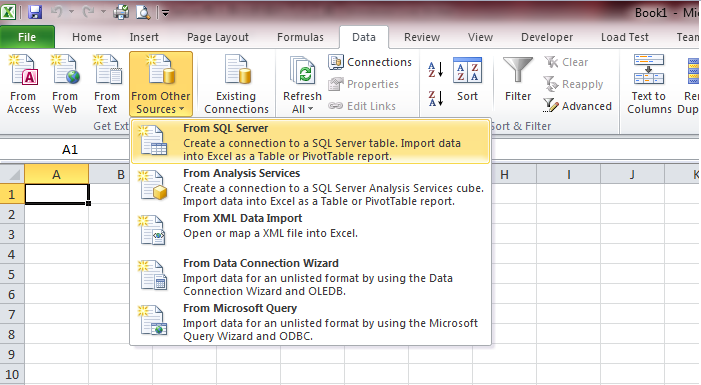Click the Name Box showing A1

pos(70,149)
